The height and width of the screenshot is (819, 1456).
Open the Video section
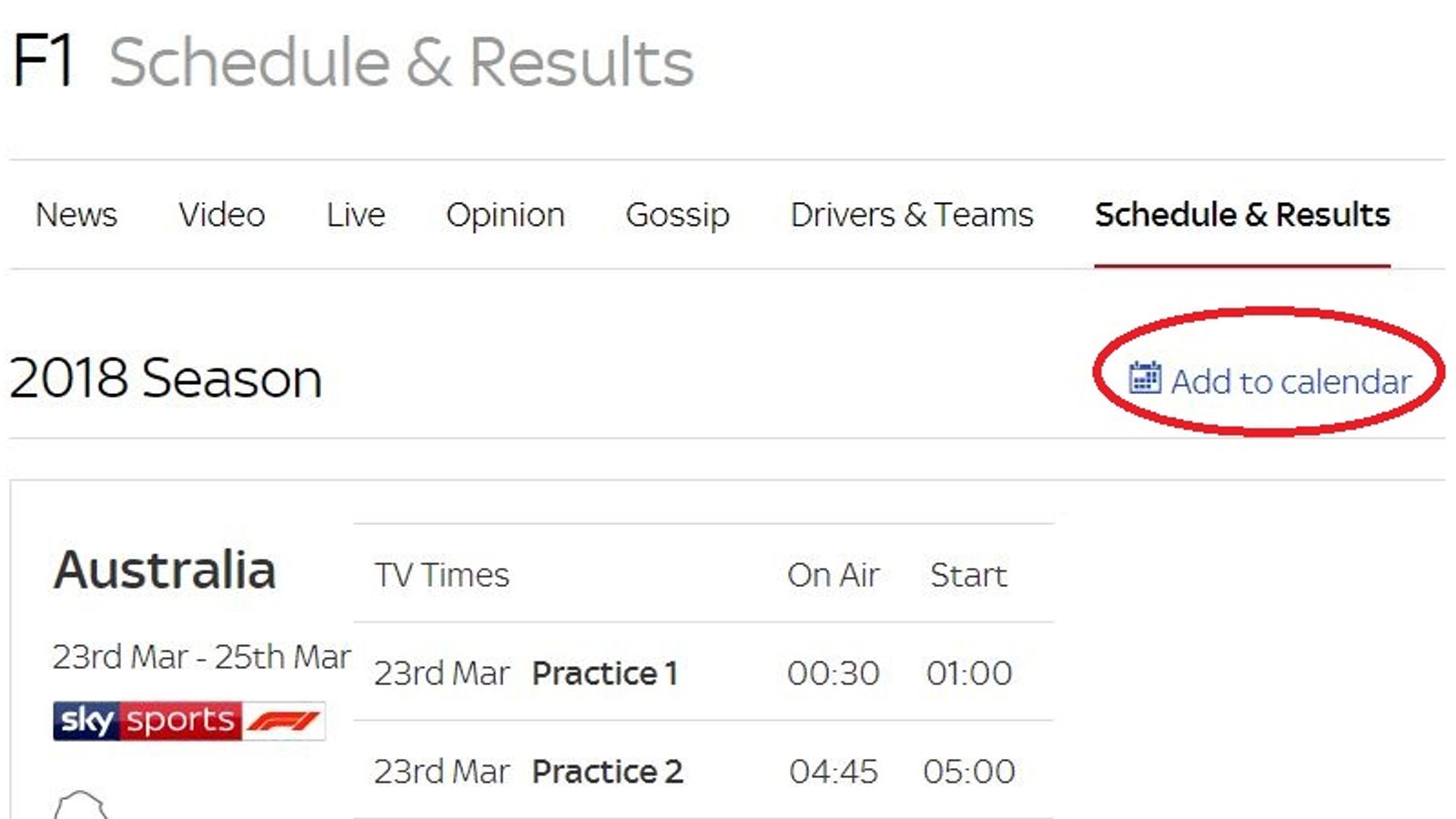point(221,216)
